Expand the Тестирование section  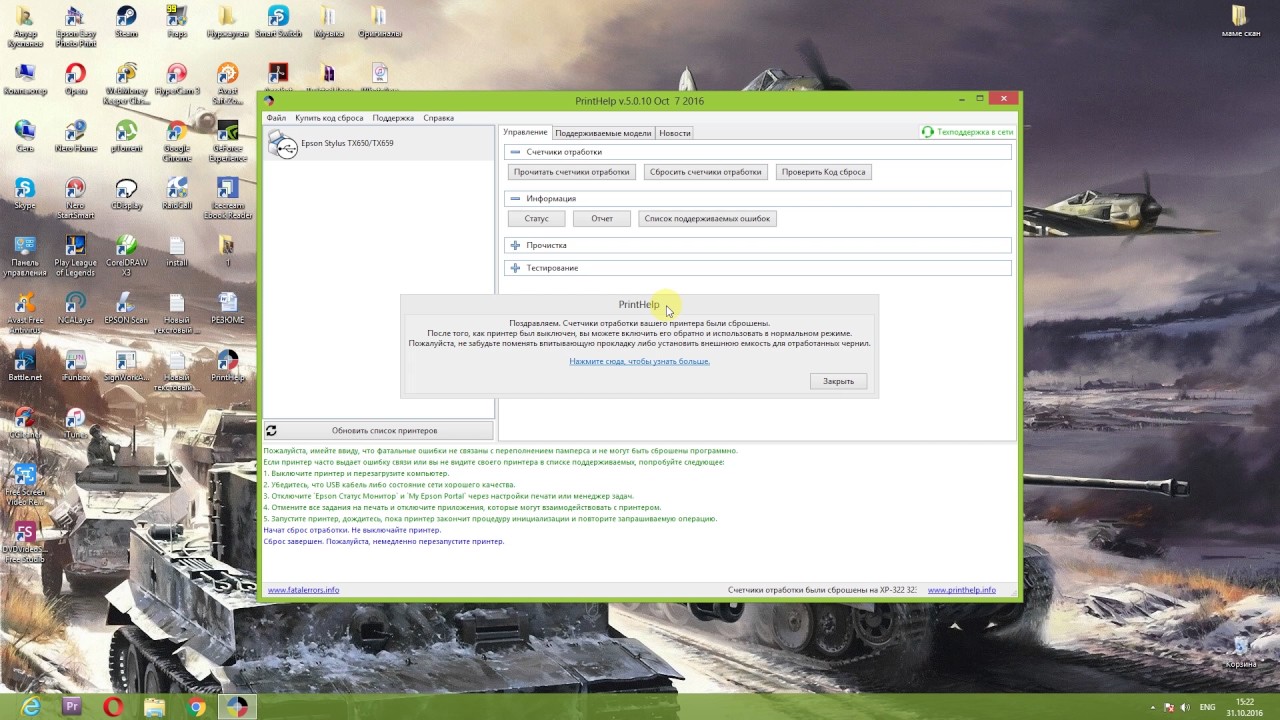515,268
